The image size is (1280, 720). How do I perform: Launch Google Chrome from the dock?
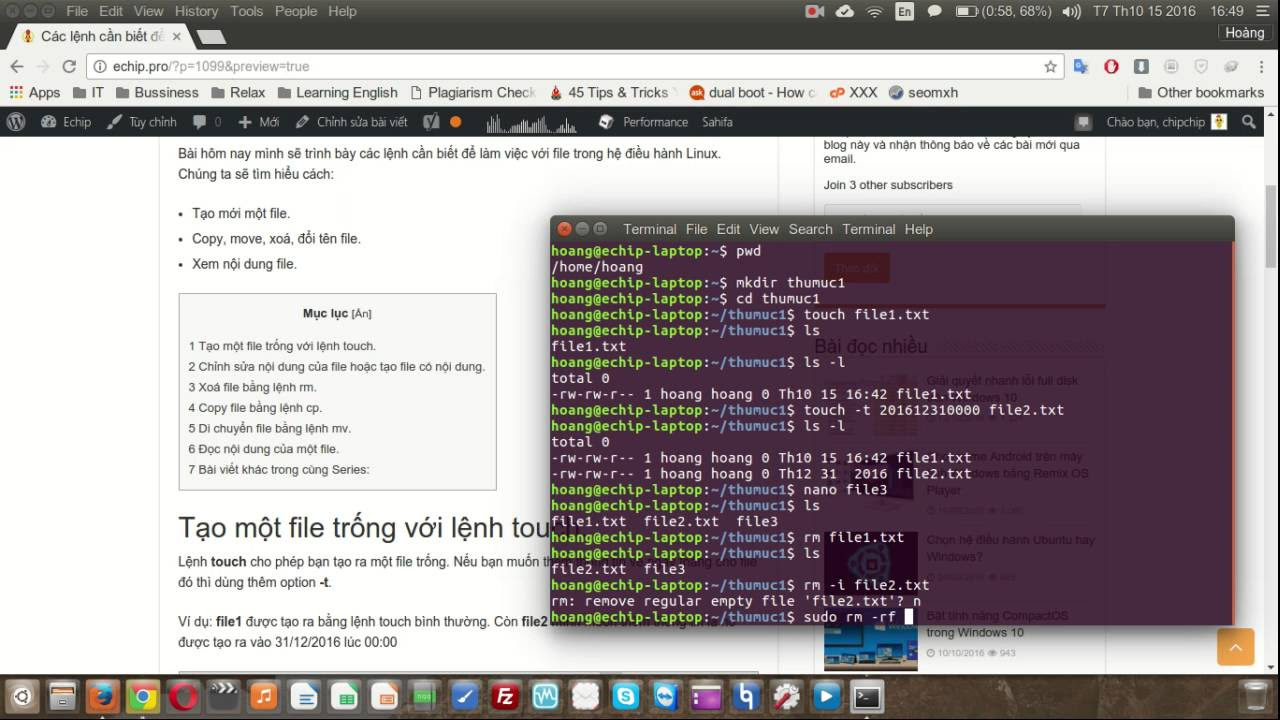tap(142, 696)
